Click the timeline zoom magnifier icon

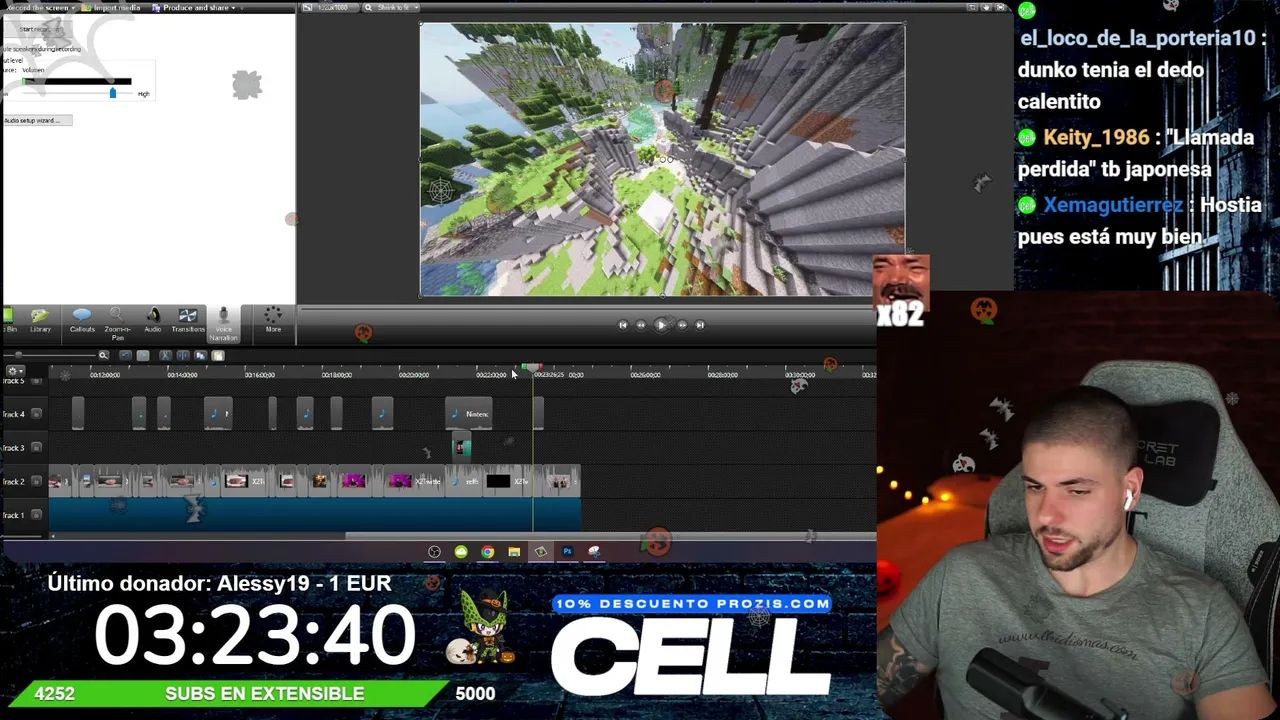tap(103, 355)
